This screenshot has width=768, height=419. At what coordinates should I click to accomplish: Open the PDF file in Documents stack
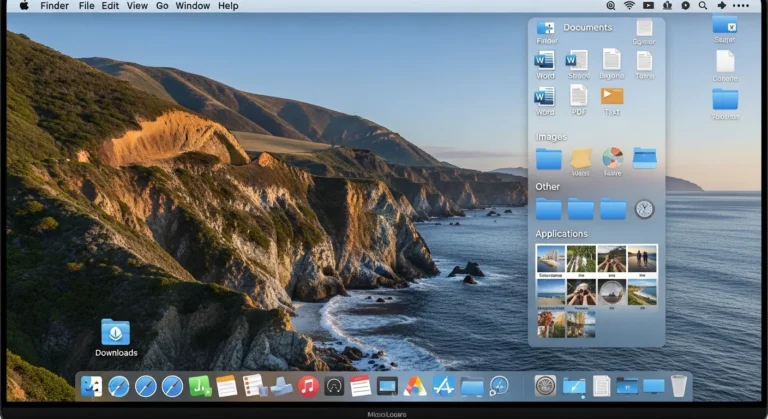point(578,96)
